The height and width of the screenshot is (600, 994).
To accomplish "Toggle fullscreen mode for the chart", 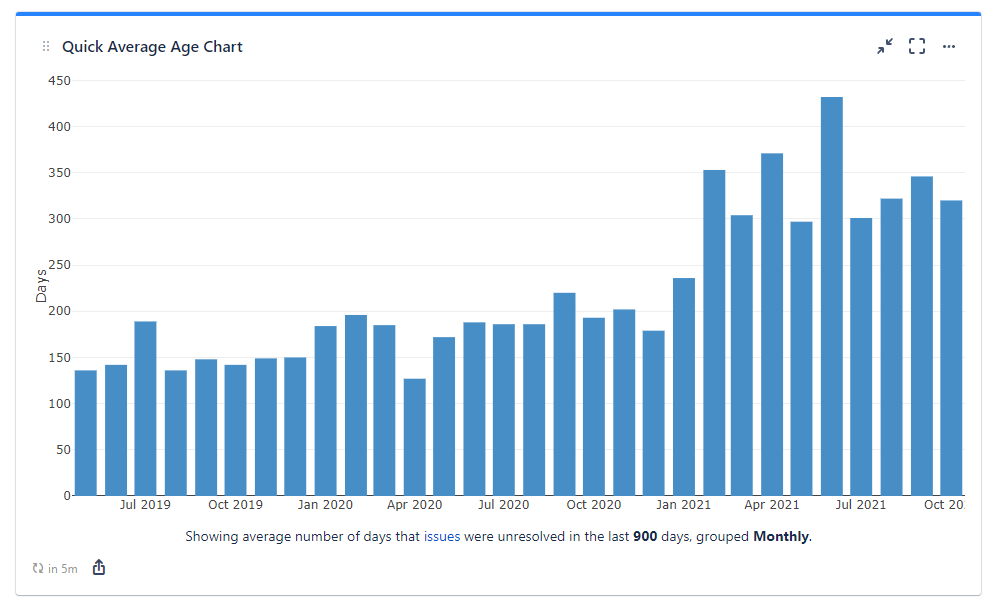I will pyautogui.click(x=916, y=46).
